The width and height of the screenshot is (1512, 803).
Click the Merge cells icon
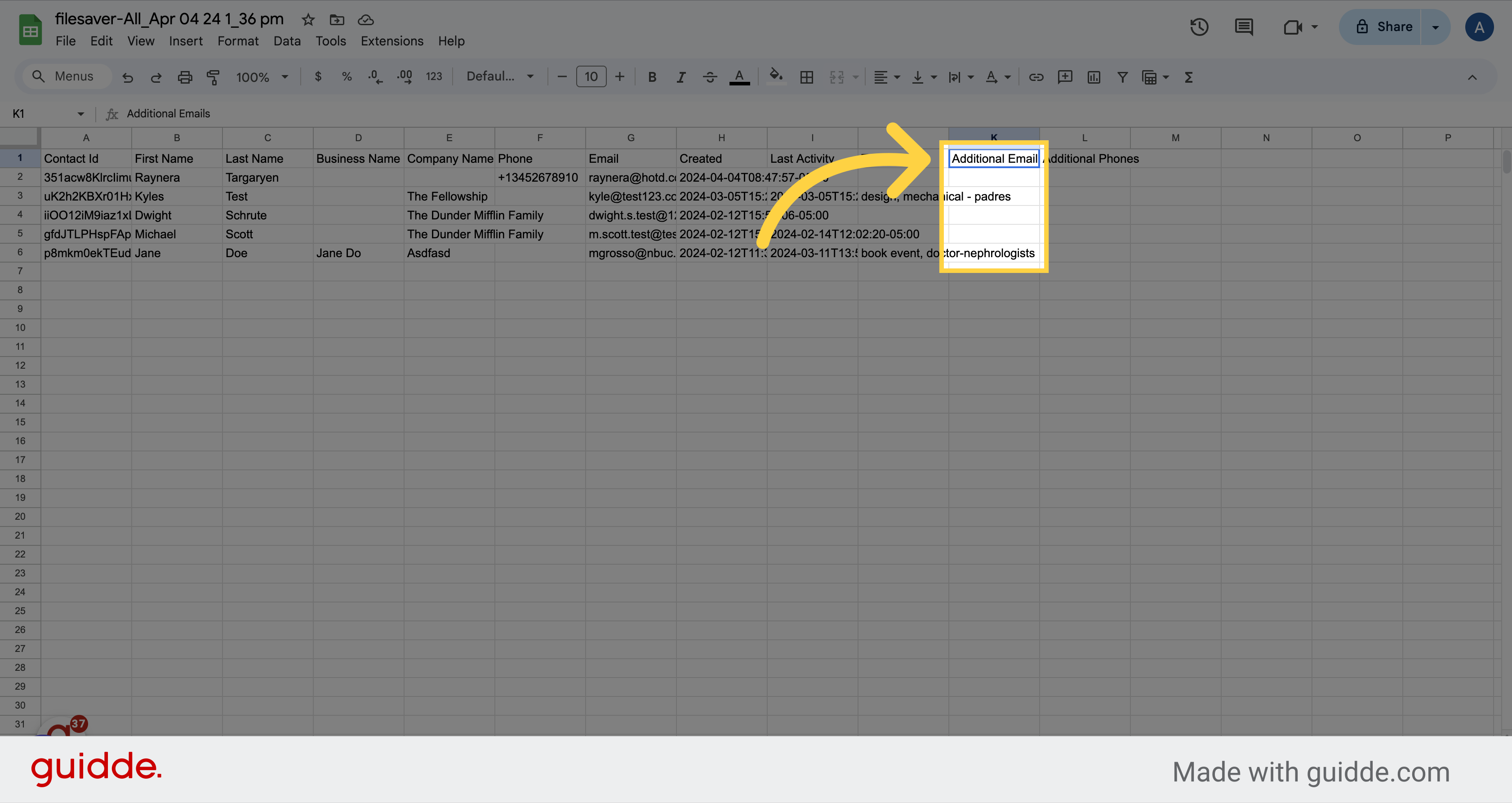[x=836, y=77]
